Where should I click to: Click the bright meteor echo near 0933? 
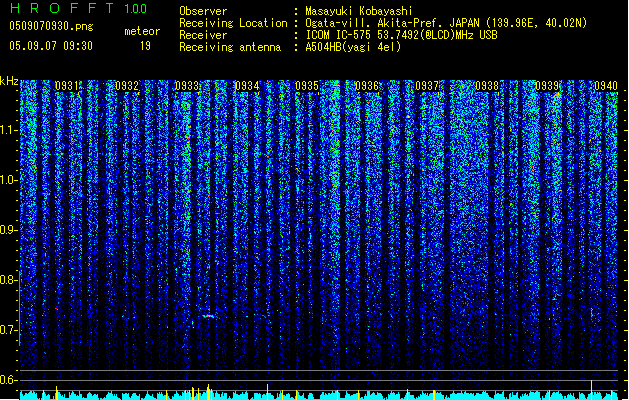point(208,317)
